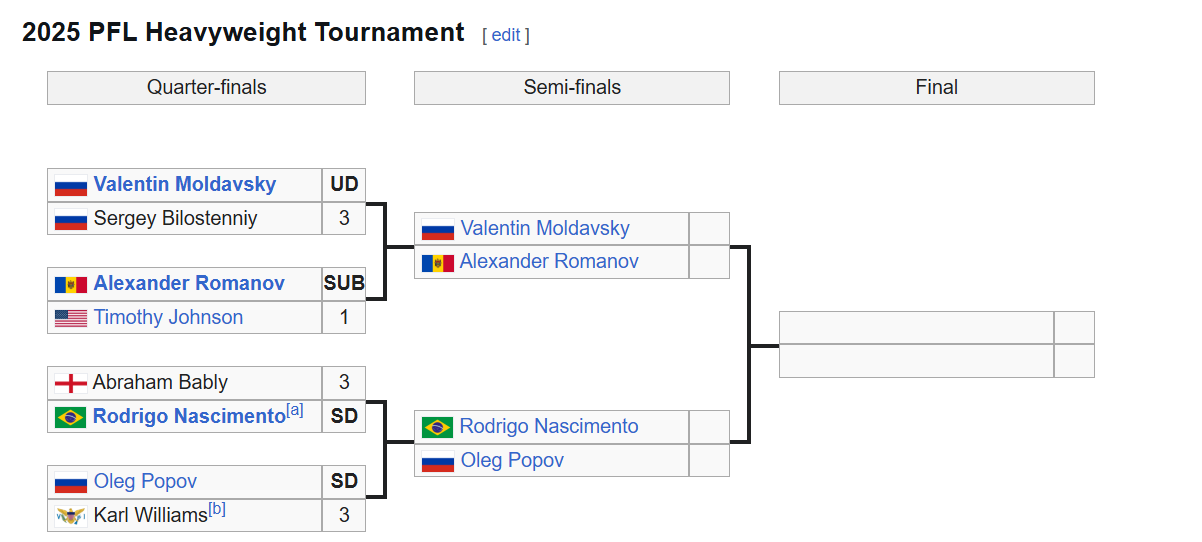Open the Oleg Popov quarter-final link

pyautogui.click(x=145, y=481)
